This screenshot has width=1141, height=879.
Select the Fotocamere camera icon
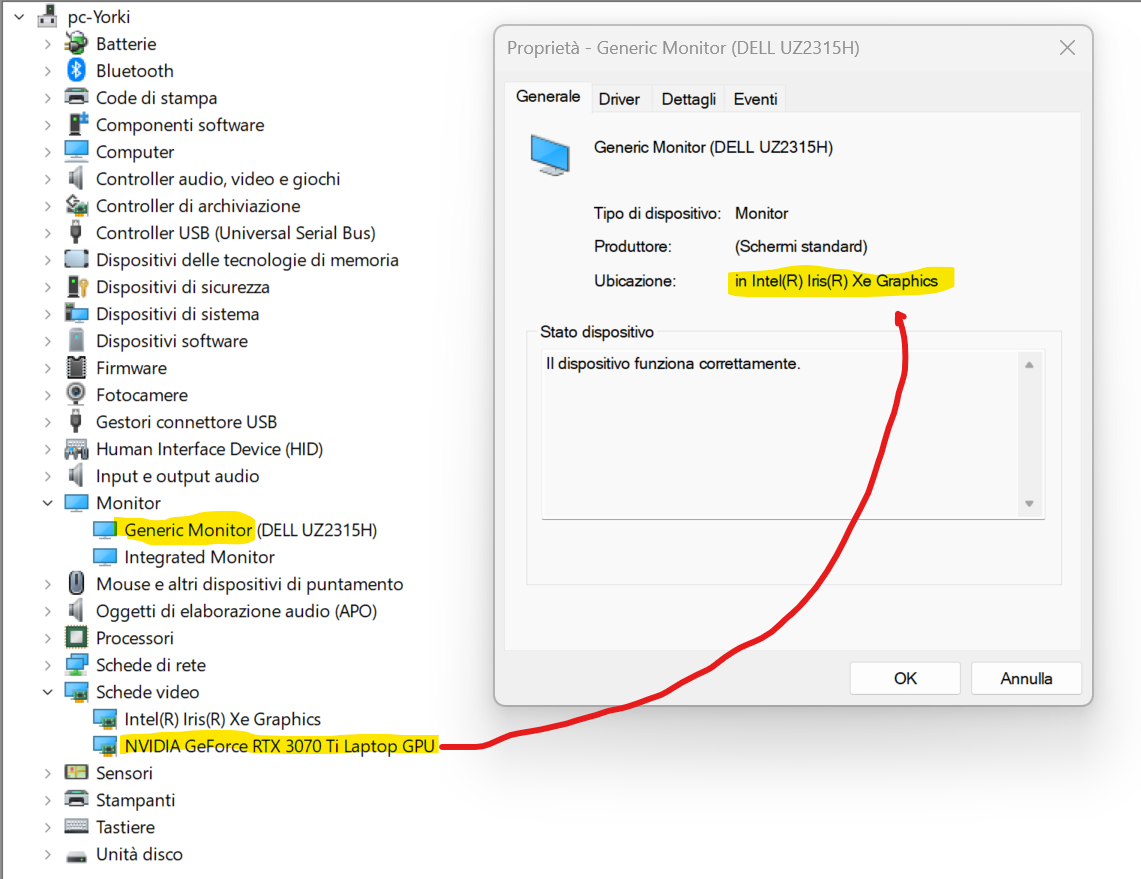click(x=74, y=394)
